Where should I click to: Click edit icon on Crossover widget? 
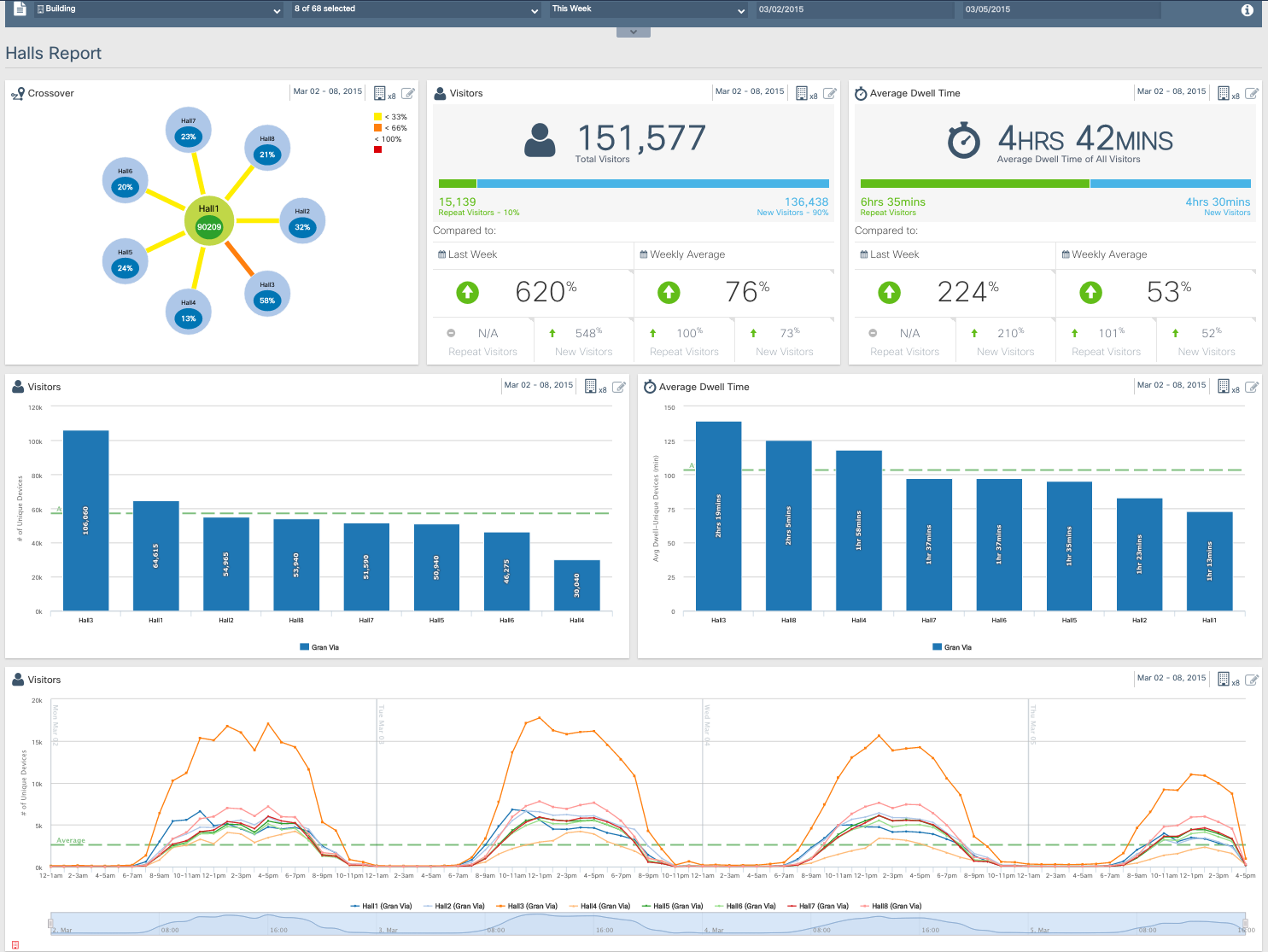point(408,93)
